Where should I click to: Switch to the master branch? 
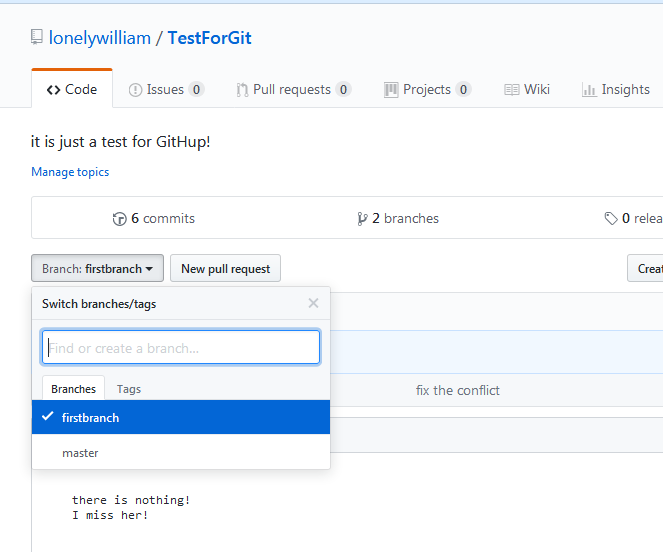point(80,453)
